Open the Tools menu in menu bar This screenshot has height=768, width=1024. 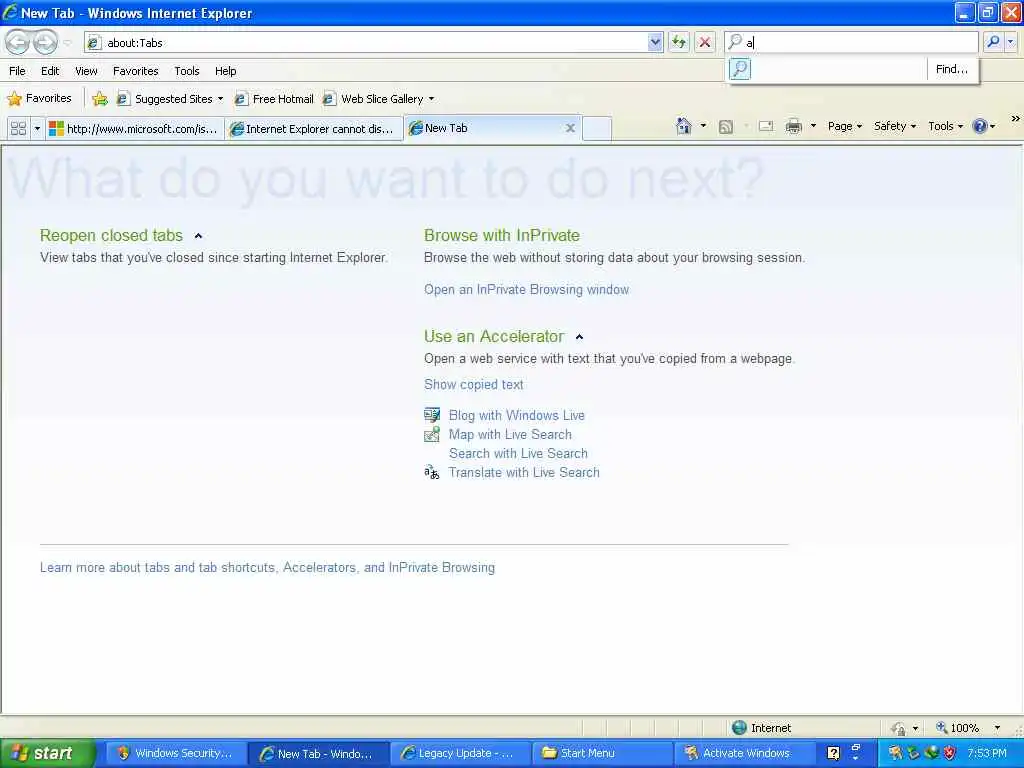pyautogui.click(x=187, y=71)
